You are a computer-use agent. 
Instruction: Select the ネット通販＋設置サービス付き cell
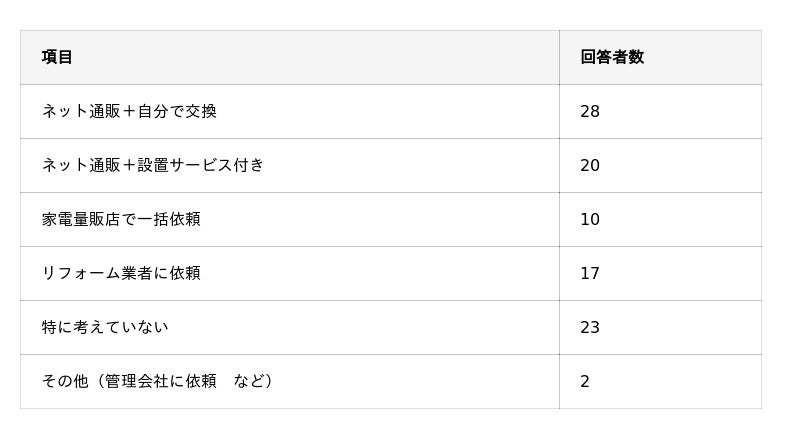[x=153, y=165]
